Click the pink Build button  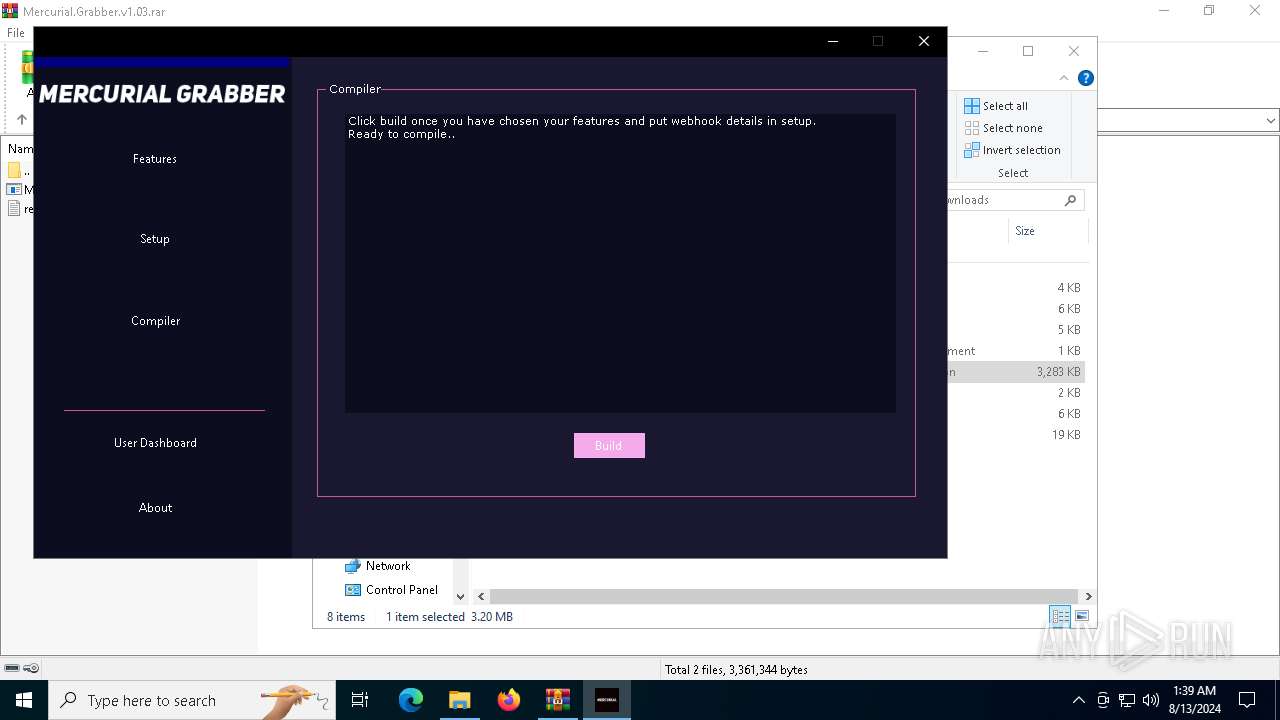click(609, 446)
